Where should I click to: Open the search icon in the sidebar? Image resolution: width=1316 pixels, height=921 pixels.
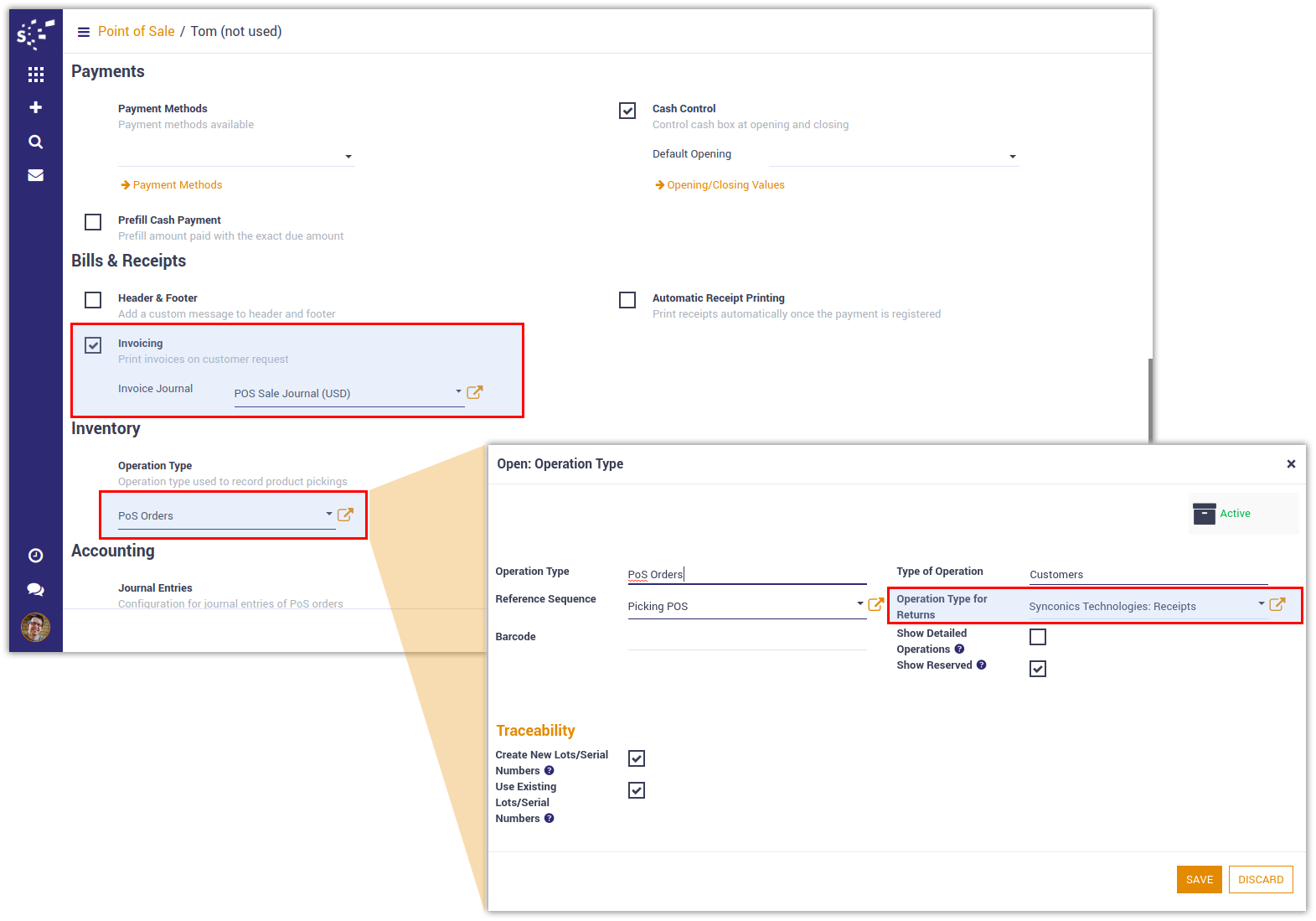click(x=35, y=142)
